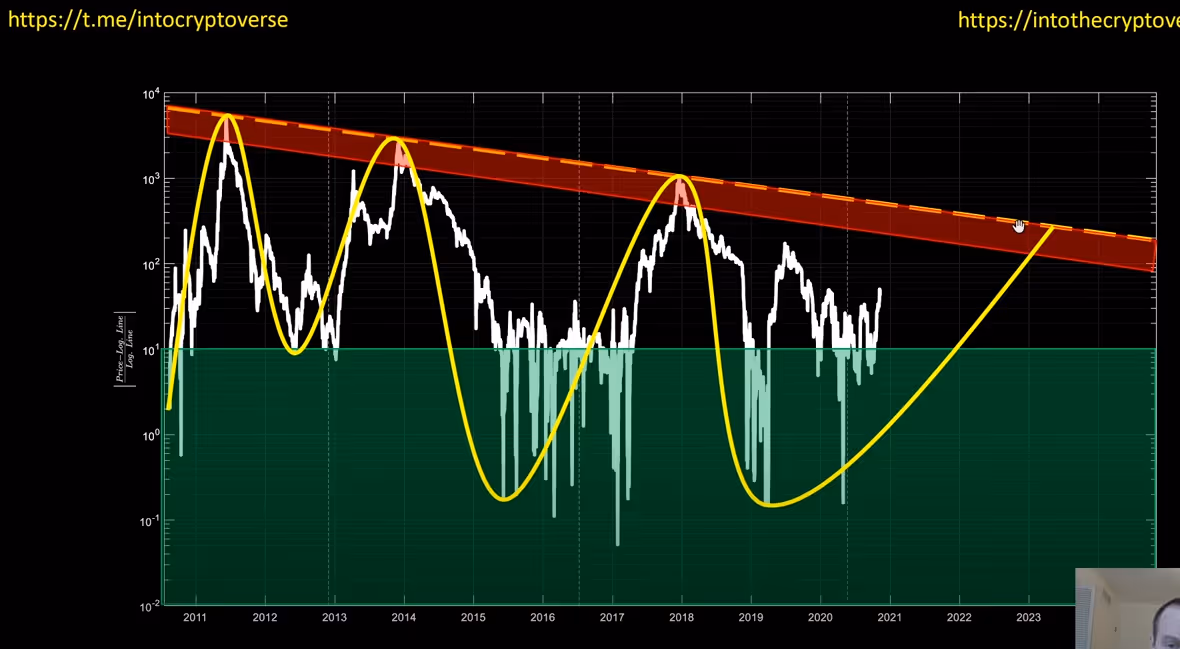
Task: Click the 10^-2 tick label on y-axis
Action: coord(150,606)
